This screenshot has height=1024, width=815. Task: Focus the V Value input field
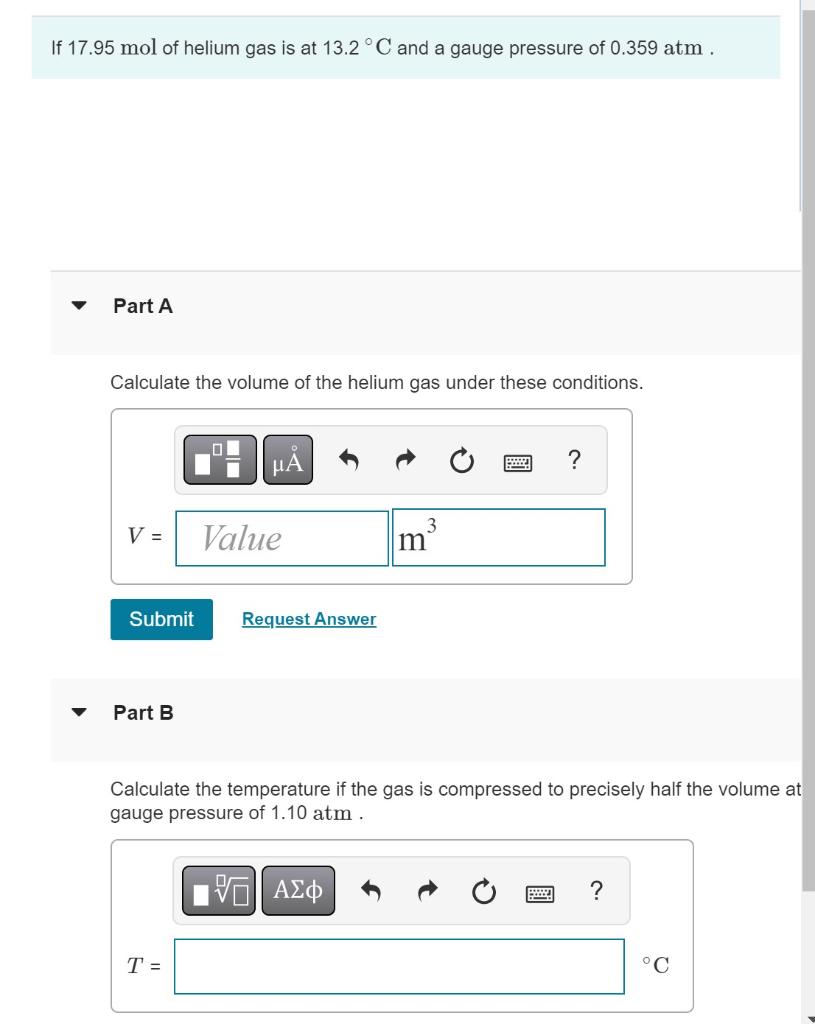tap(282, 538)
